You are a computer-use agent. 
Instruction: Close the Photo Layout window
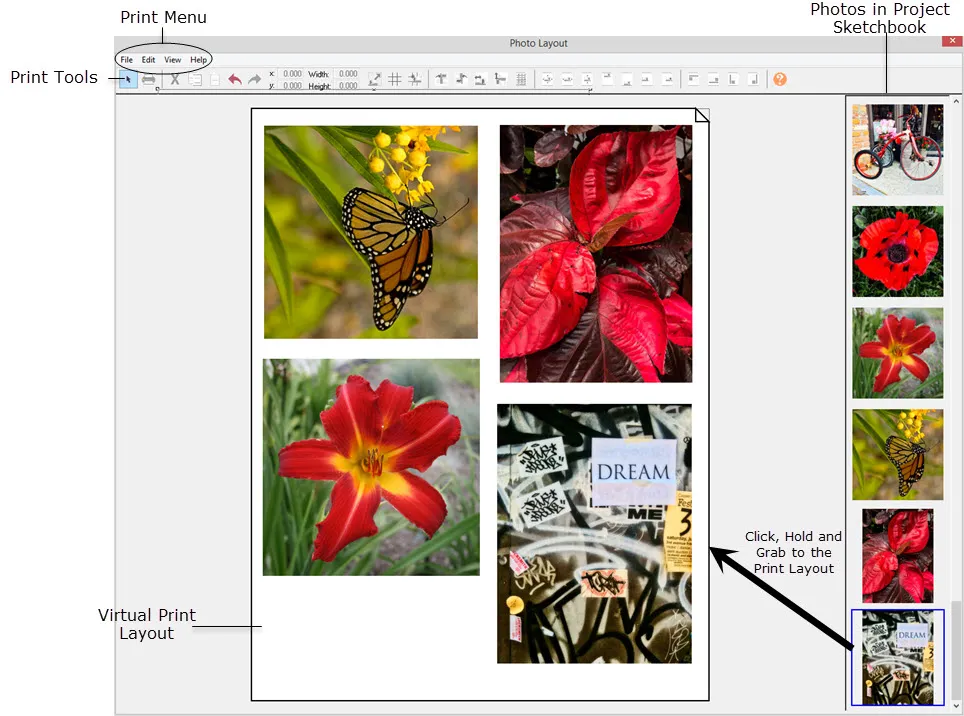(952, 41)
